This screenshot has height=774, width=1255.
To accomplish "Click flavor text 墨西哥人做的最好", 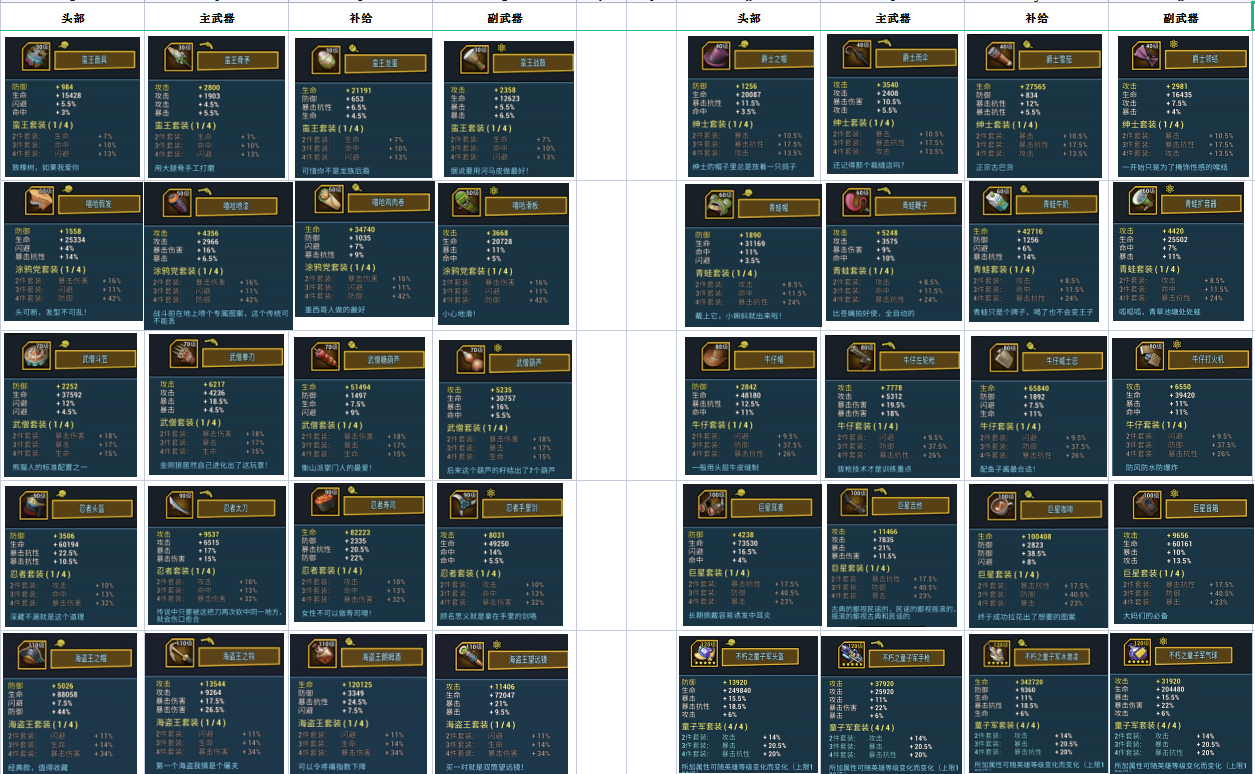I will [x=334, y=309].
